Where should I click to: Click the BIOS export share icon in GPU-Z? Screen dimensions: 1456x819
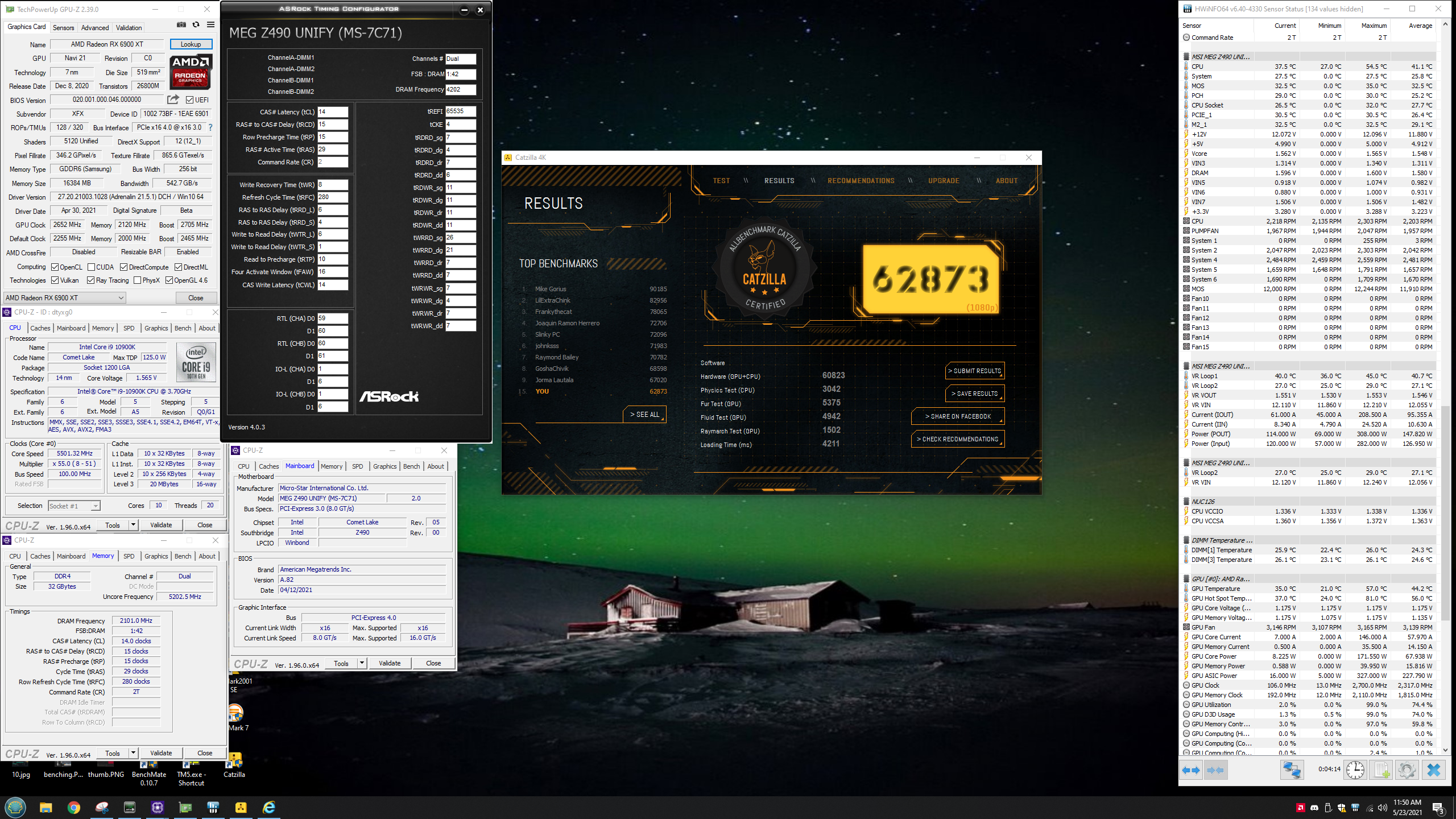[173, 100]
